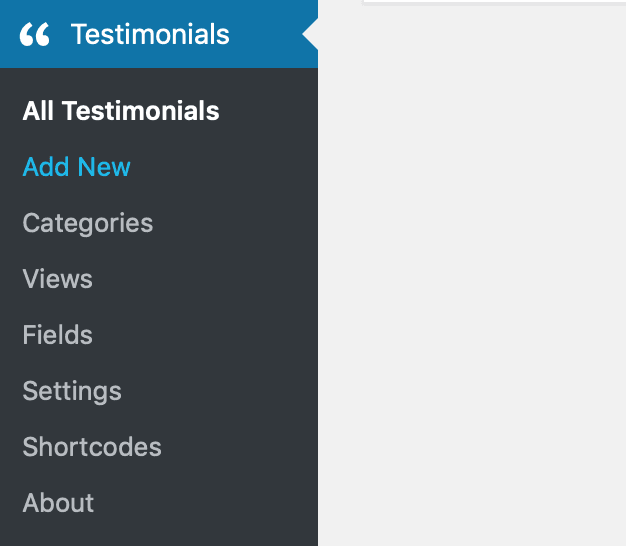The height and width of the screenshot is (546, 626).
Task: Select Add New testimonial link
Action: point(76,167)
